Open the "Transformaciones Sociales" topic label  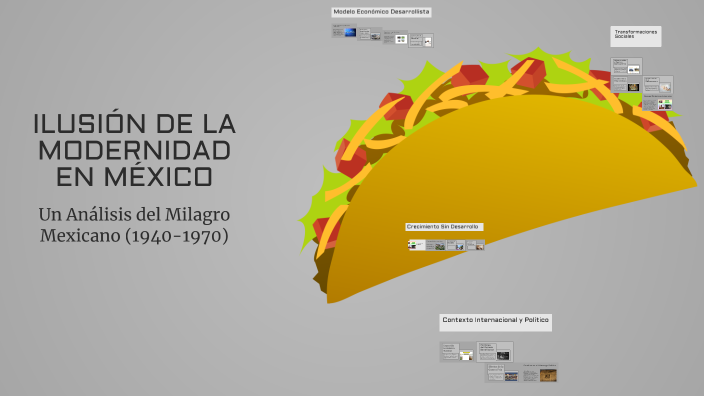[635, 36]
